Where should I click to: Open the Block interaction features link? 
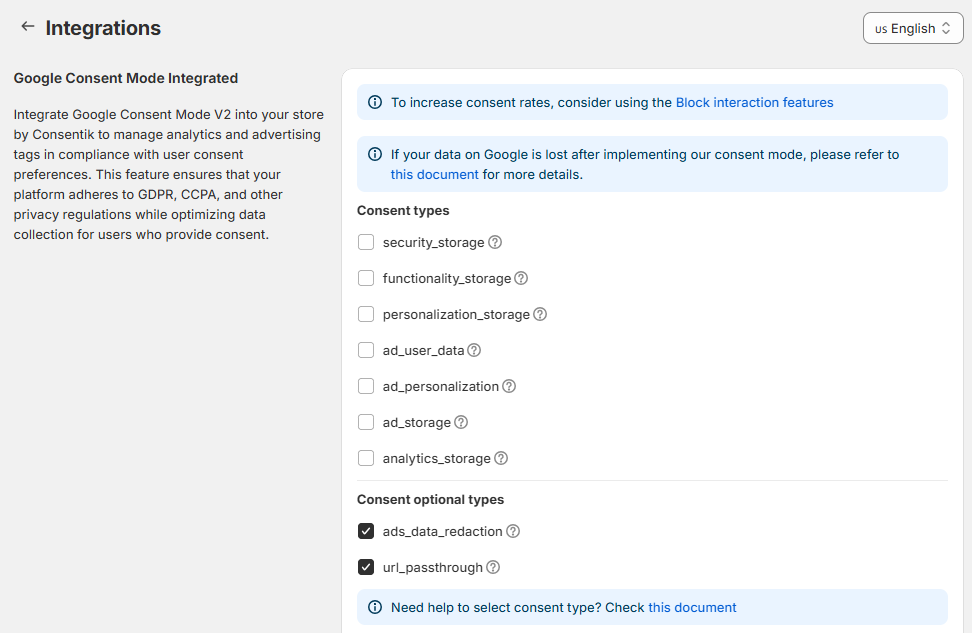pyautogui.click(x=754, y=102)
